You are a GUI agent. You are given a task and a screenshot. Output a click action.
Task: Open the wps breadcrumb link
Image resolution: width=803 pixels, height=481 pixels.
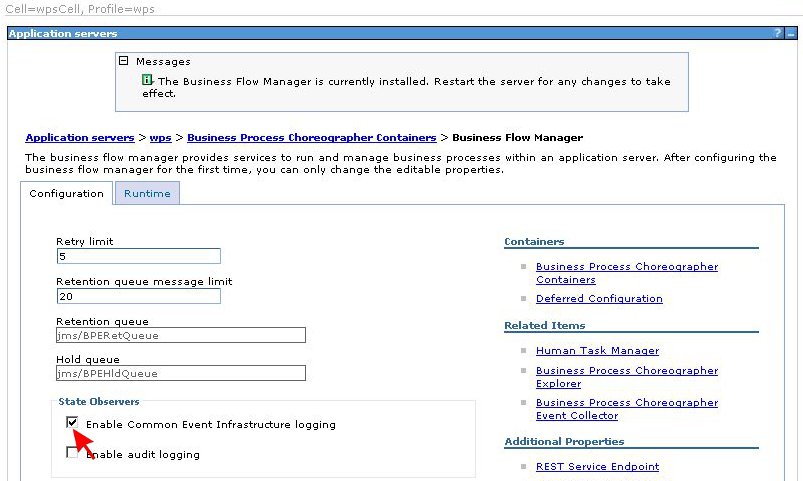click(x=160, y=137)
